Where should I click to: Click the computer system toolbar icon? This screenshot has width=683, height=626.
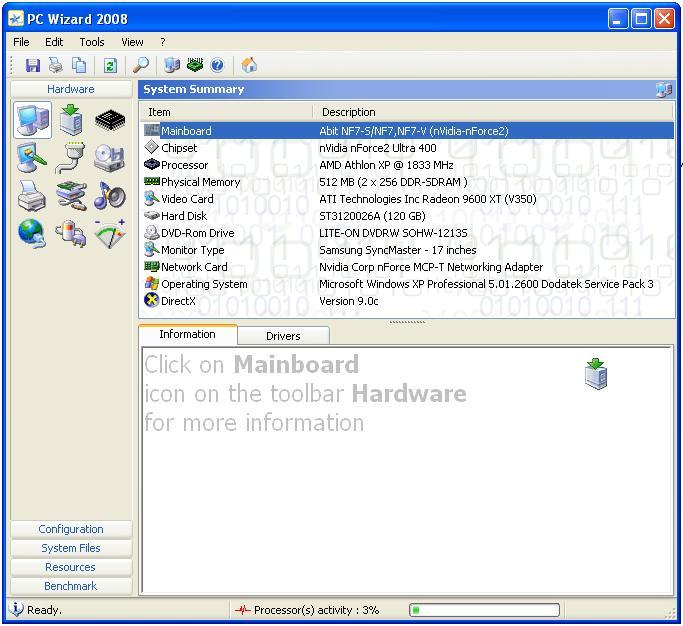pos(172,65)
